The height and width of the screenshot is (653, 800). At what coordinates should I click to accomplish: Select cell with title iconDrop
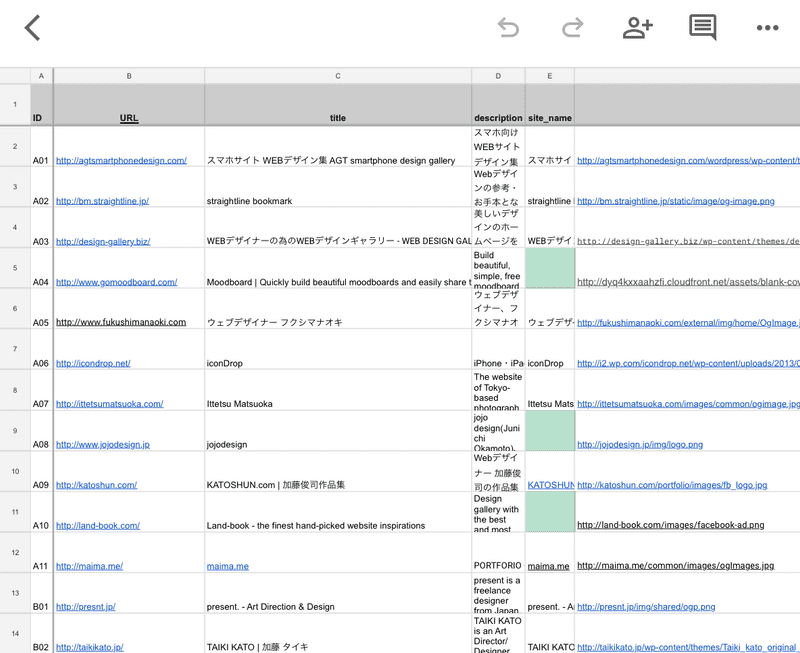pyautogui.click(x=338, y=349)
